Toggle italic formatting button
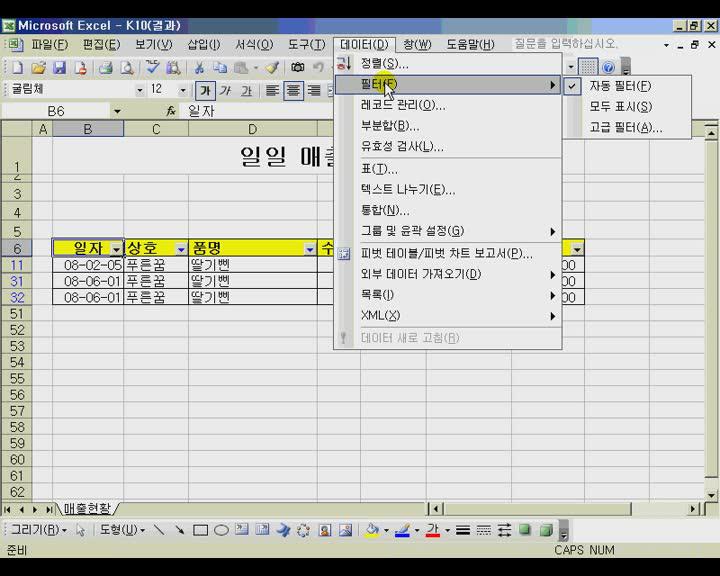 [x=225, y=90]
